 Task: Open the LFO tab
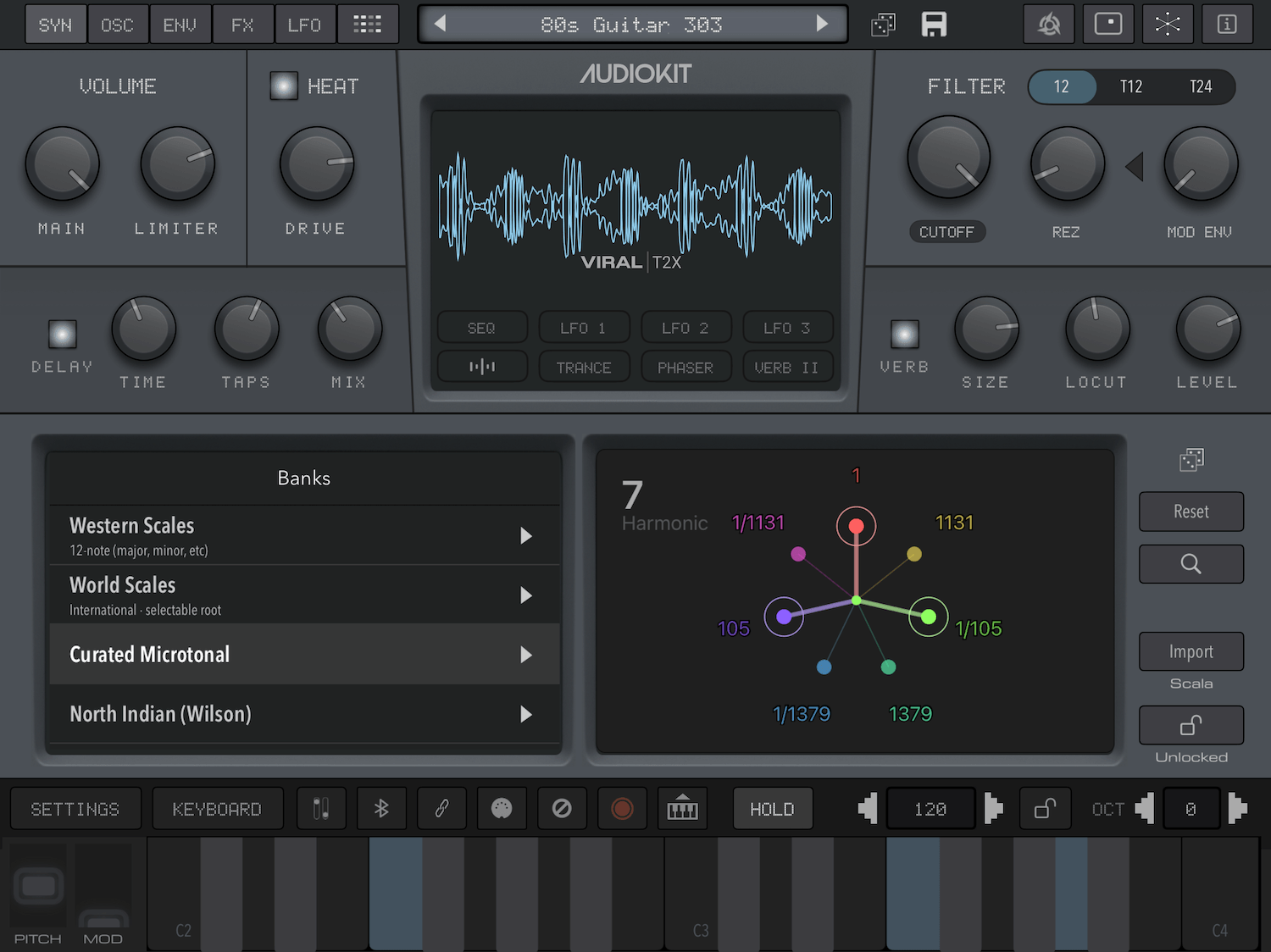point(304,25)
